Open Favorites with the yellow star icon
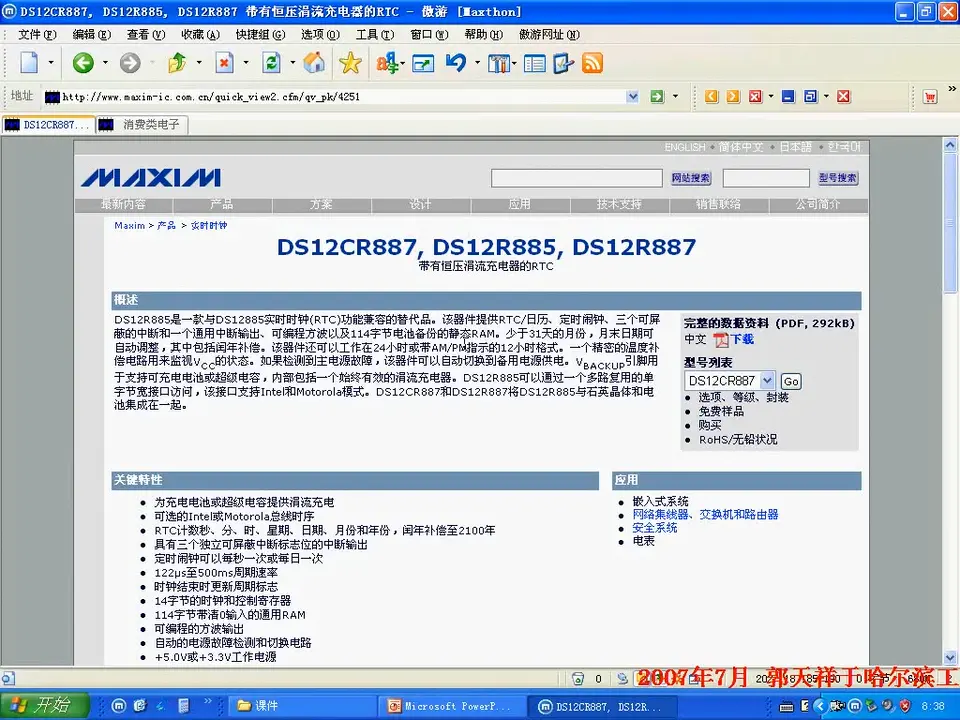Image resolution: width=960 pixels, height=720 pixels. pyautogui.click(x=350, y=62)
